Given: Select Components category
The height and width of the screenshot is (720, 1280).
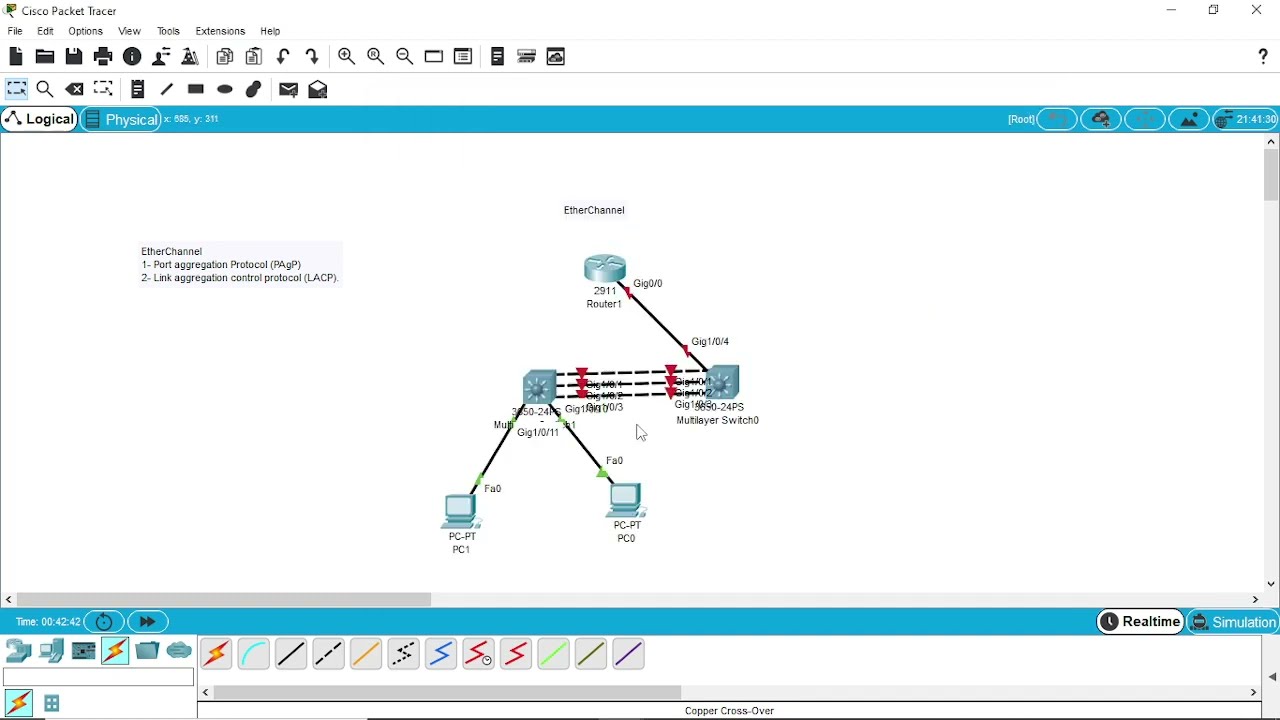Looking at the screenshot, I should pyautogui.click(x=84, y=652).
